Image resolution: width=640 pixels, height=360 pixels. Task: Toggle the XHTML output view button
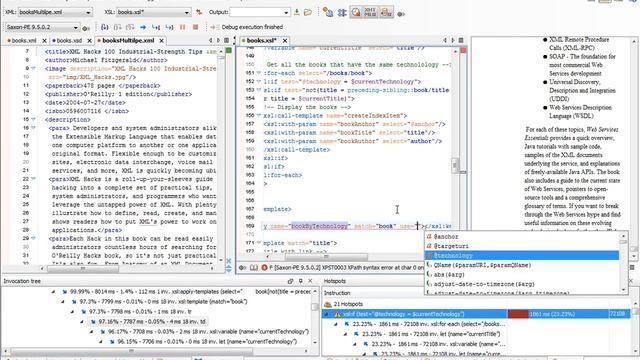tap(371, 12)
